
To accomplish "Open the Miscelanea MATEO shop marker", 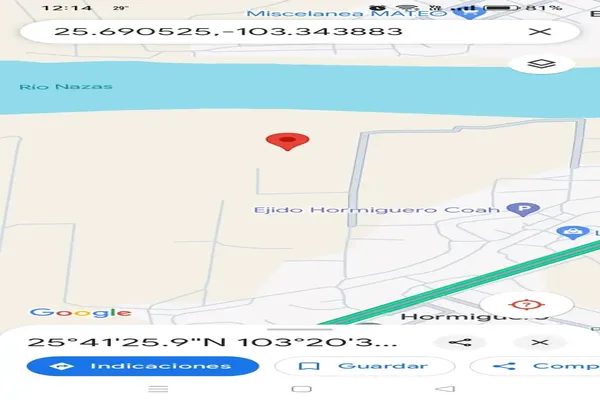I will click(x=470, y=13).
